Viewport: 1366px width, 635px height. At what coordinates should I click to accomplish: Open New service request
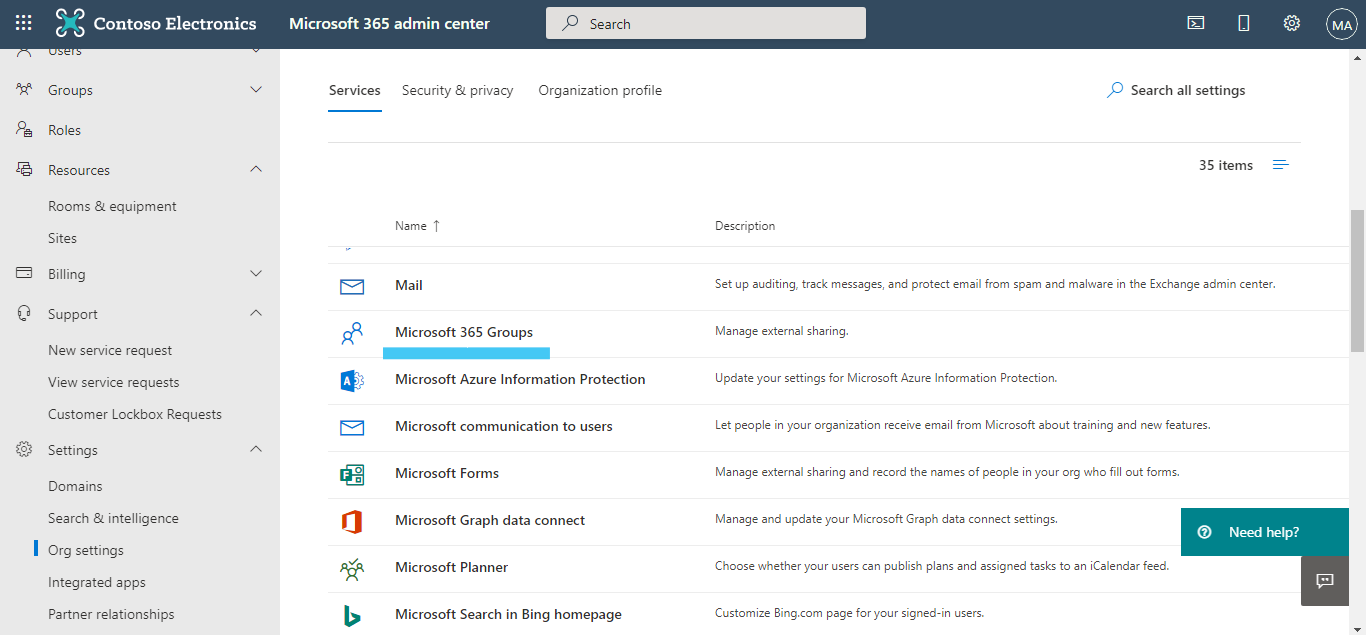coord(110,350)
